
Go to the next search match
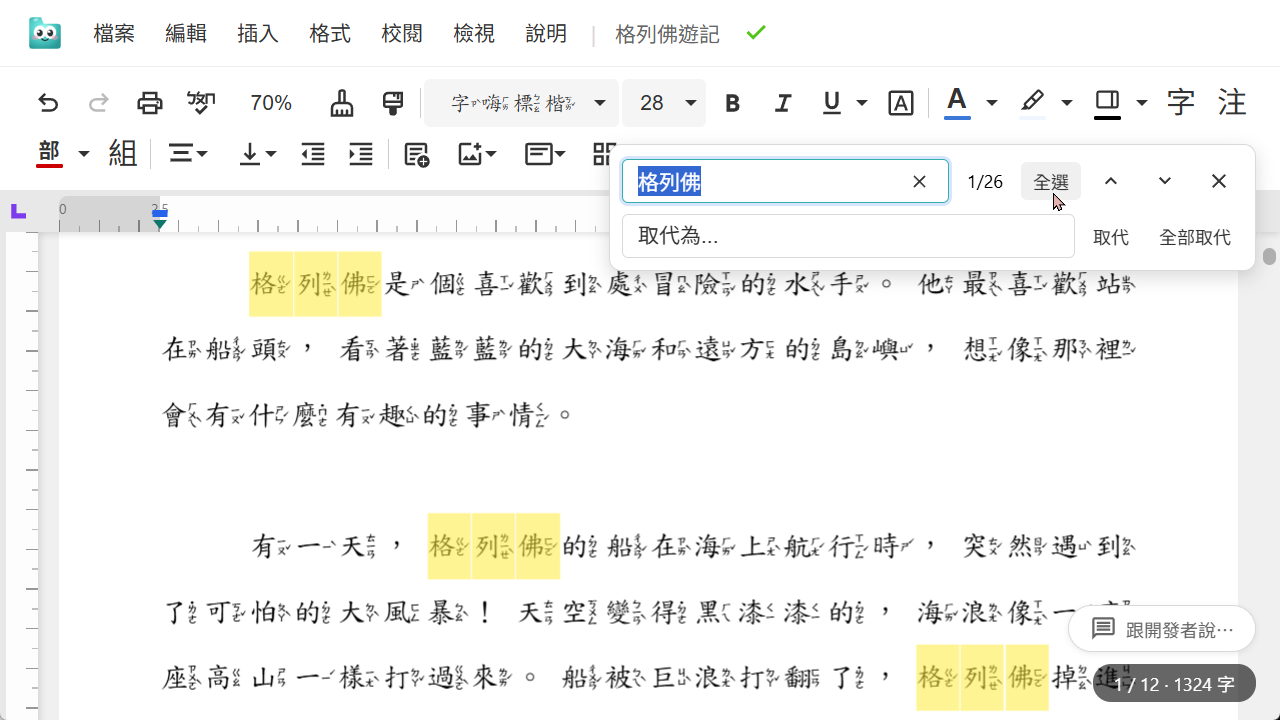click(x=1165, y=181)
